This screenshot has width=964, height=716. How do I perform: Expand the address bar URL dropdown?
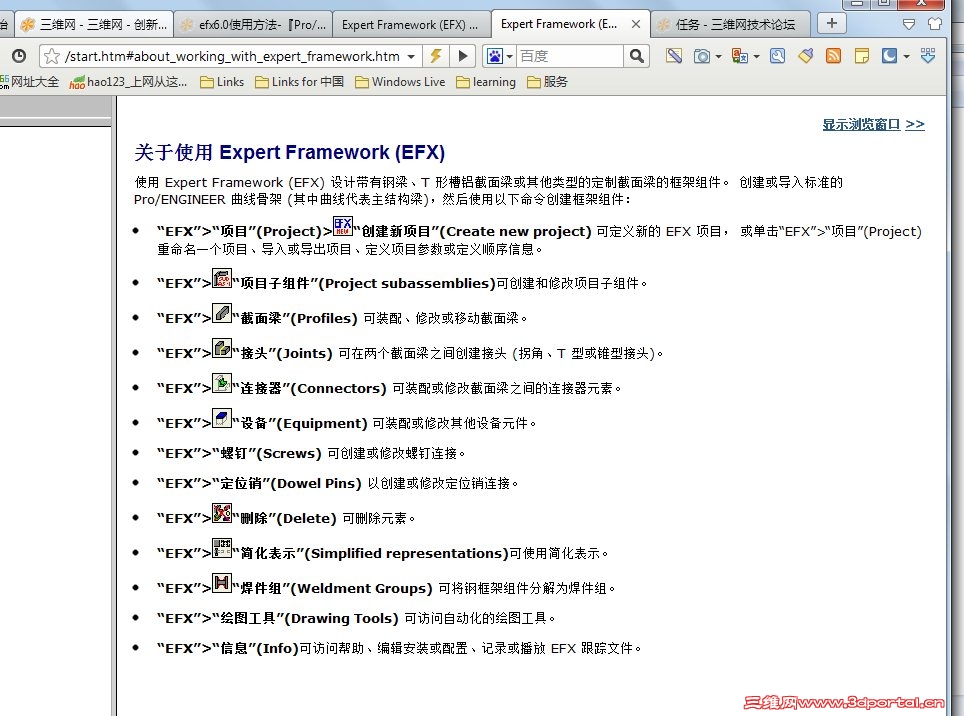point(411,57)
